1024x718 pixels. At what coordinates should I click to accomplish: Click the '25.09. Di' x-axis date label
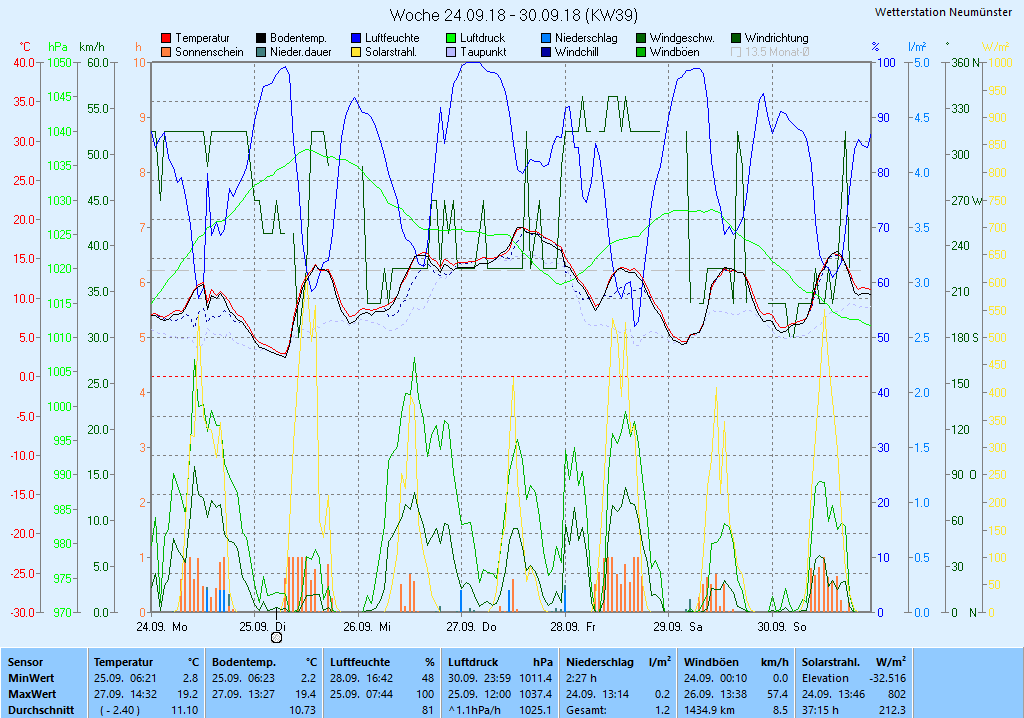click(263, 627)
